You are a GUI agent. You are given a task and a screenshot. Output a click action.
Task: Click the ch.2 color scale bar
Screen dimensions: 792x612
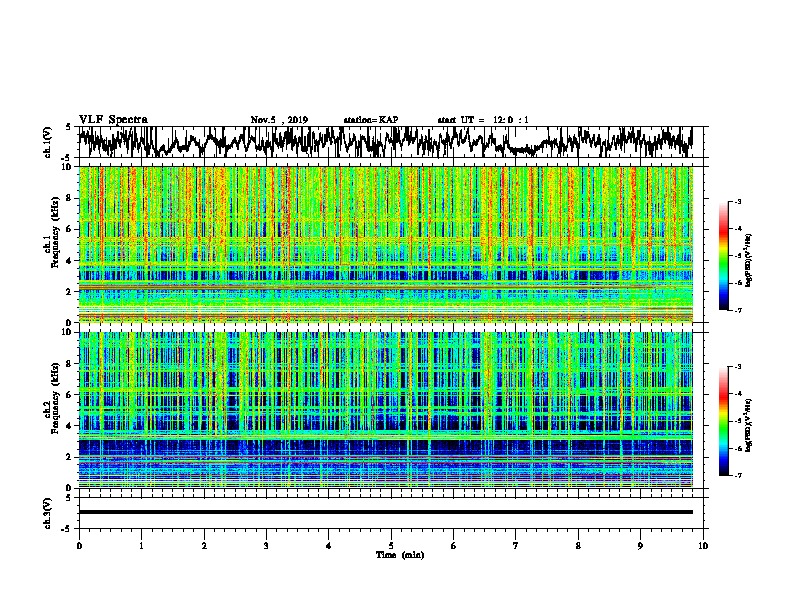(723, 421)
